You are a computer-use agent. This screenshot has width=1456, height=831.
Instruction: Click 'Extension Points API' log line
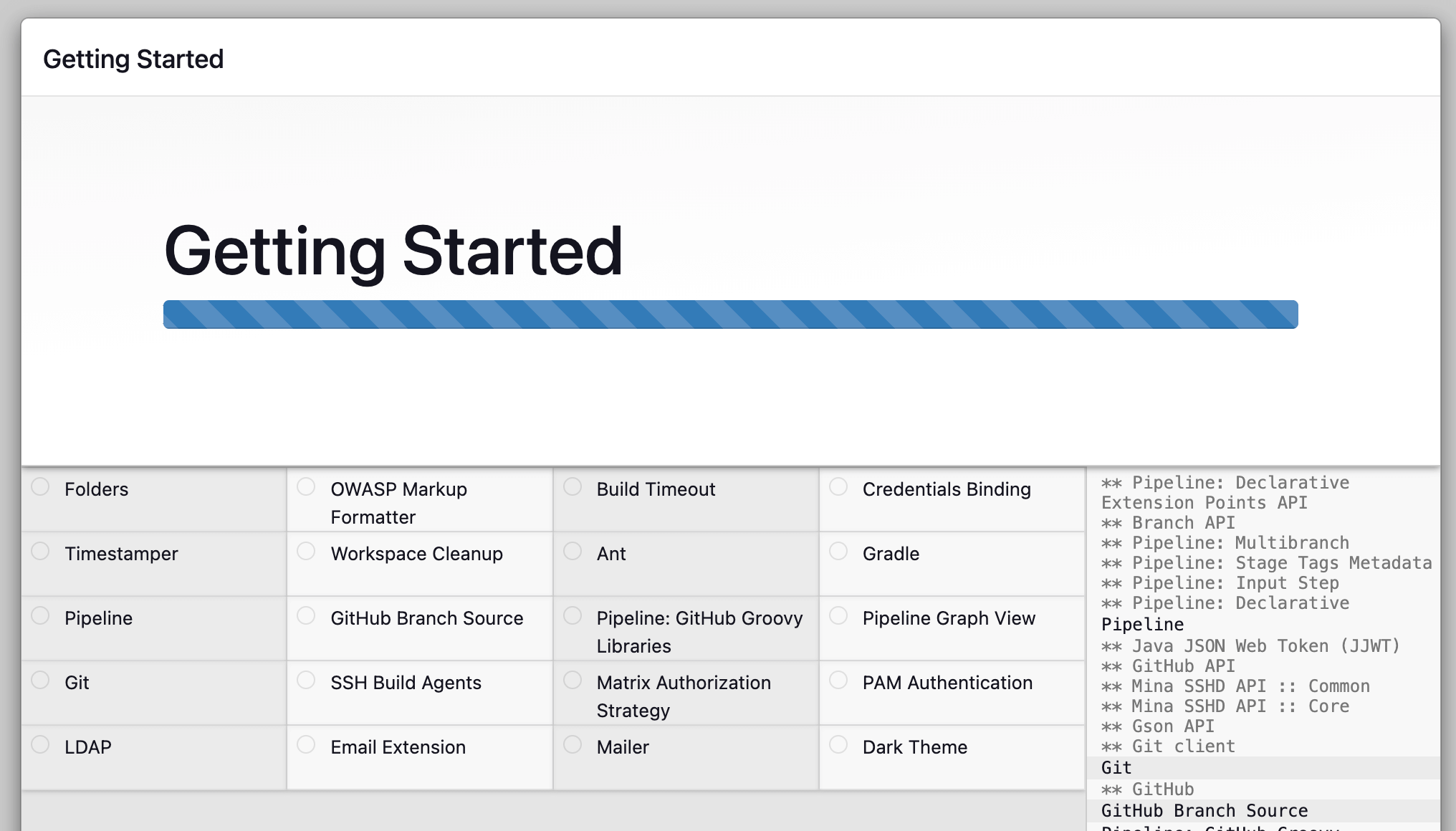click(x=1204, y=503)
